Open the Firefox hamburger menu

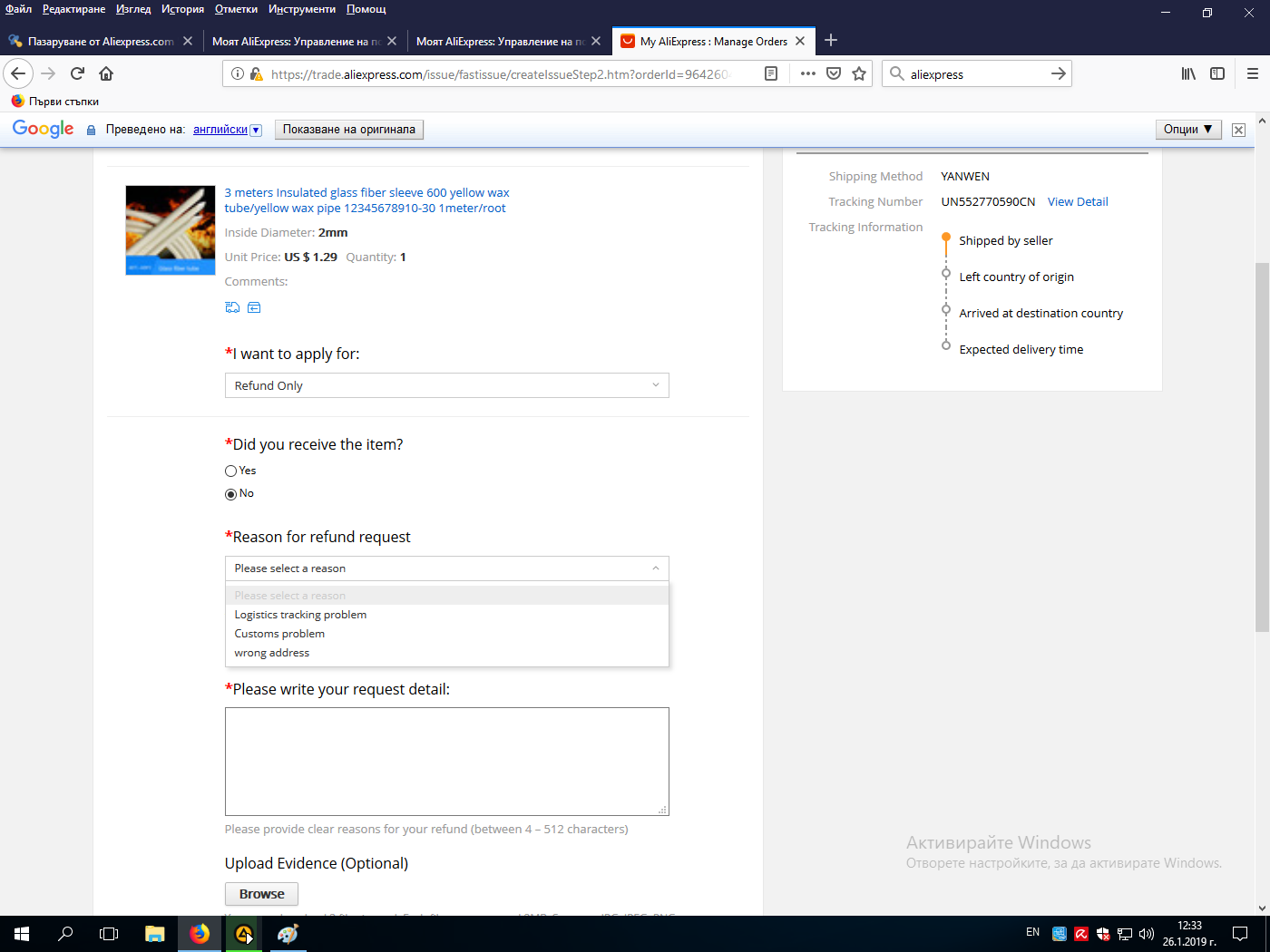tap(1252, 73)
